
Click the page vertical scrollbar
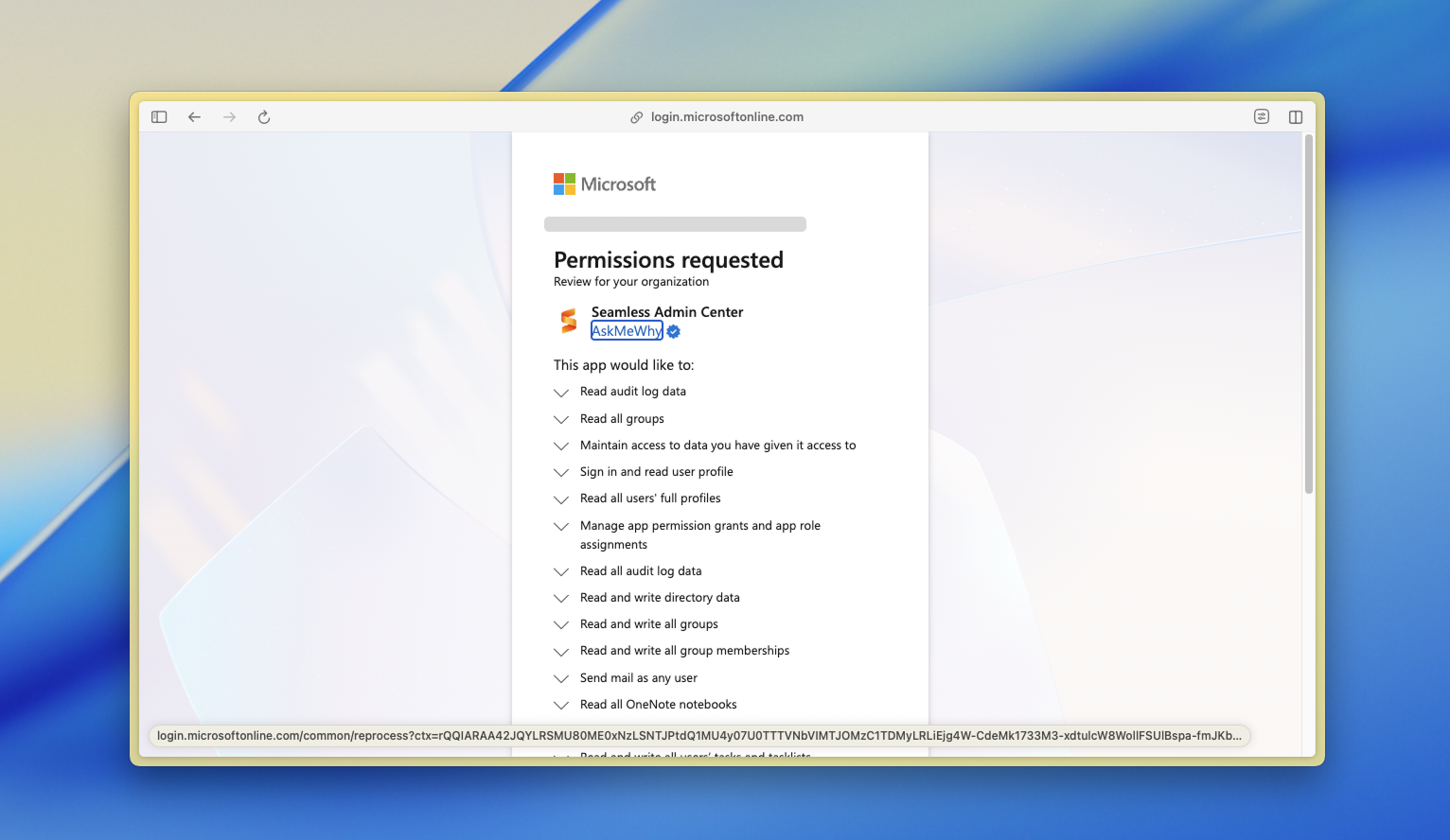[1308, 314]
